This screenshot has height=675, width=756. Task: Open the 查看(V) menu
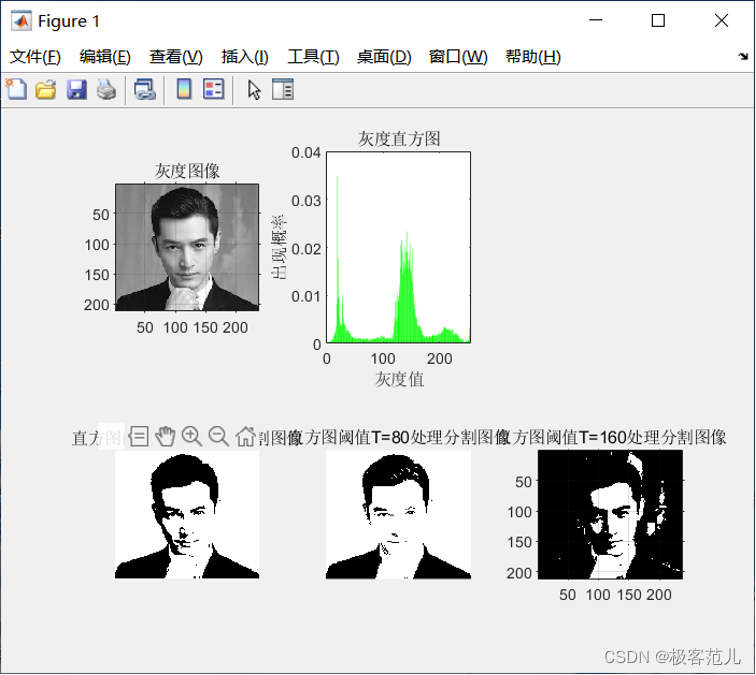(176, 57)
